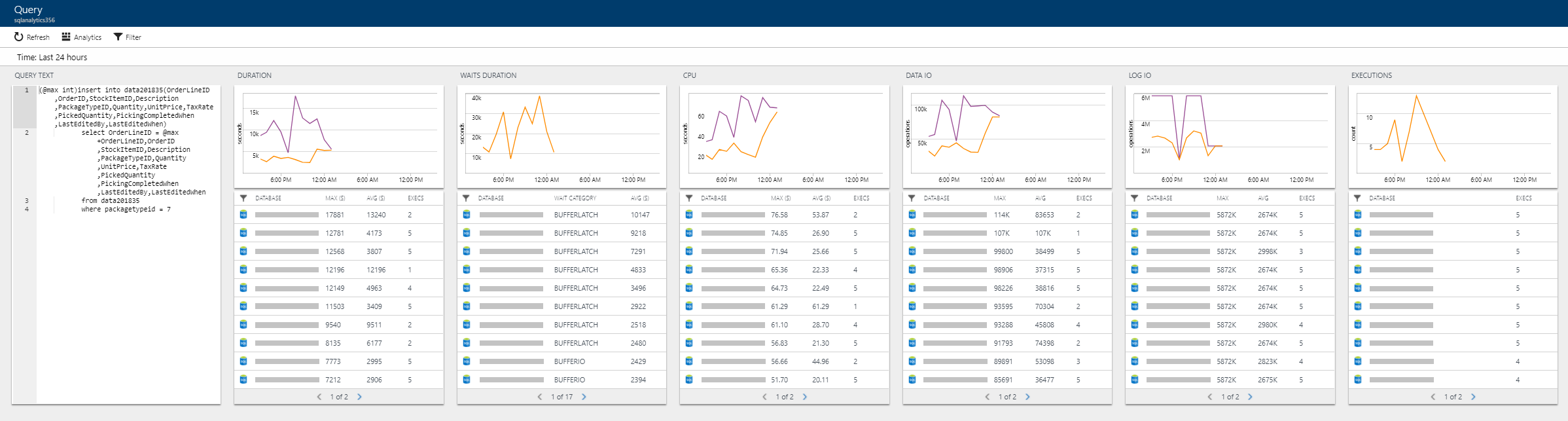Click the Time: Last 24 hours label
This screenshot has height=421, width=1568.
pos(52,58)
